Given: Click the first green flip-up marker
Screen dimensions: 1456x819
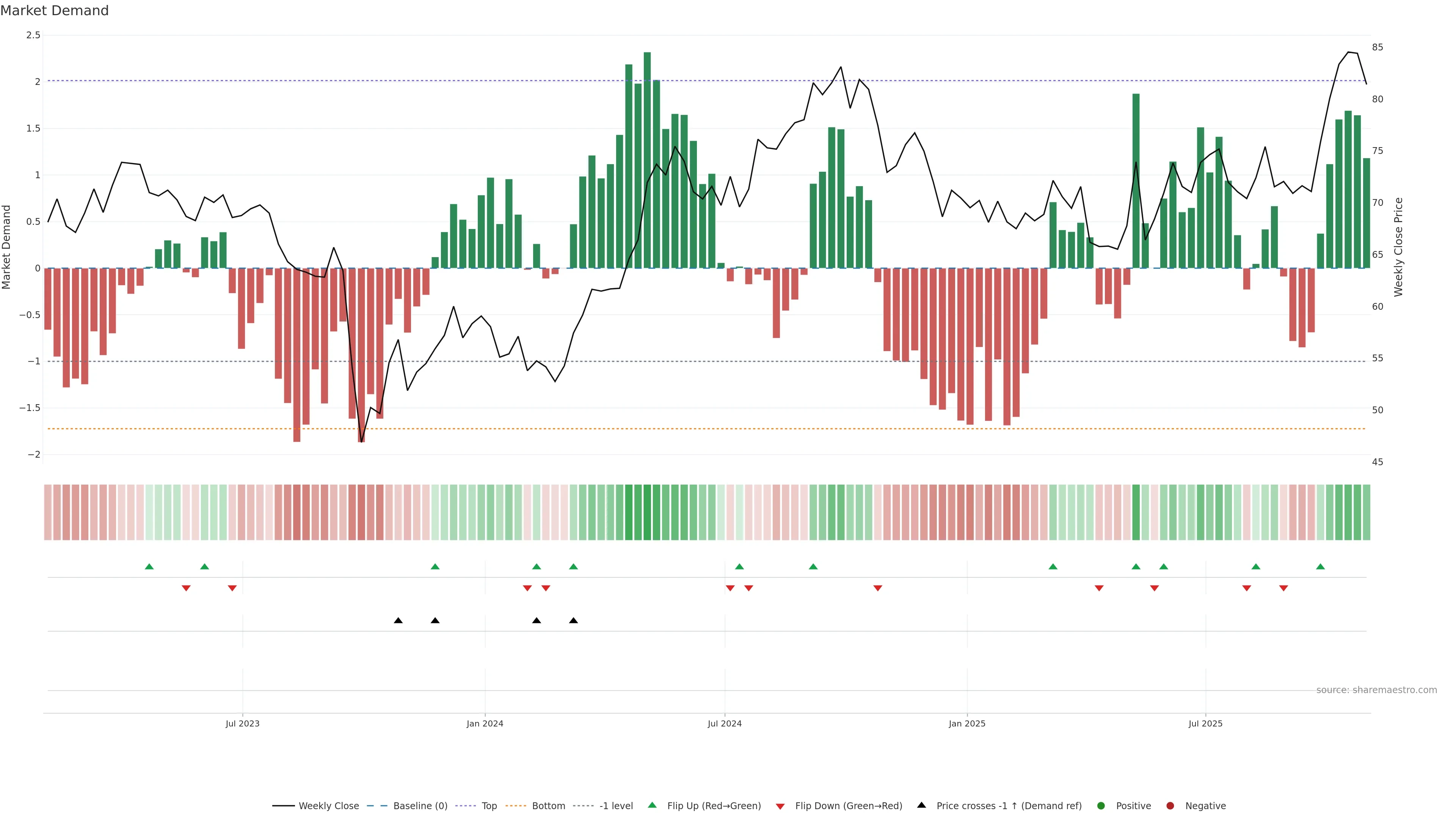Looking at the screenshot, I should [149, 566].
